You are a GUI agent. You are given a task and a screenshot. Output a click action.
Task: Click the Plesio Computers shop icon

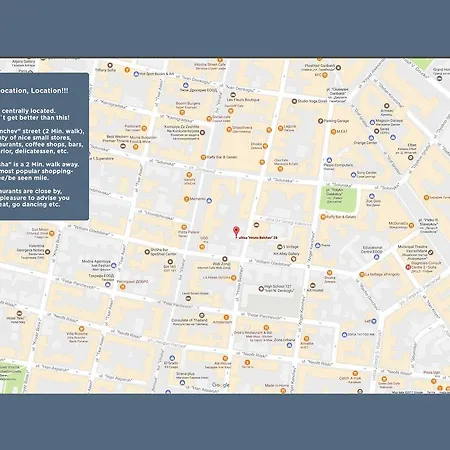pos(329,160)
